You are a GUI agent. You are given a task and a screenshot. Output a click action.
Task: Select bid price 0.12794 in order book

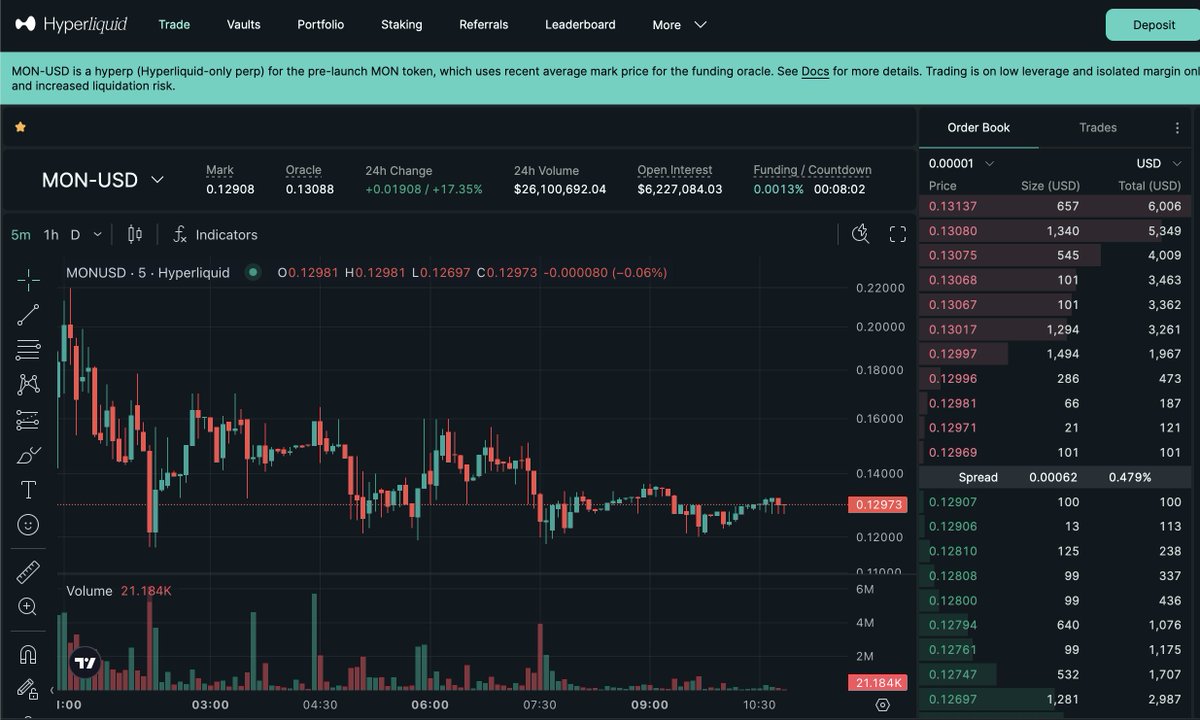953,625
